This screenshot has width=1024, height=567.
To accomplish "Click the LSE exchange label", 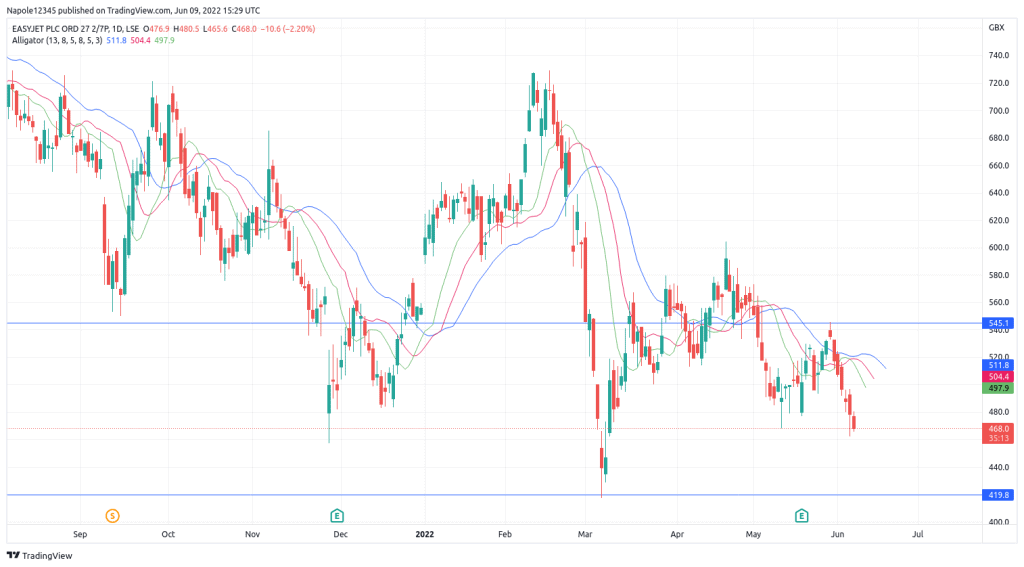I will pos(131,29).
